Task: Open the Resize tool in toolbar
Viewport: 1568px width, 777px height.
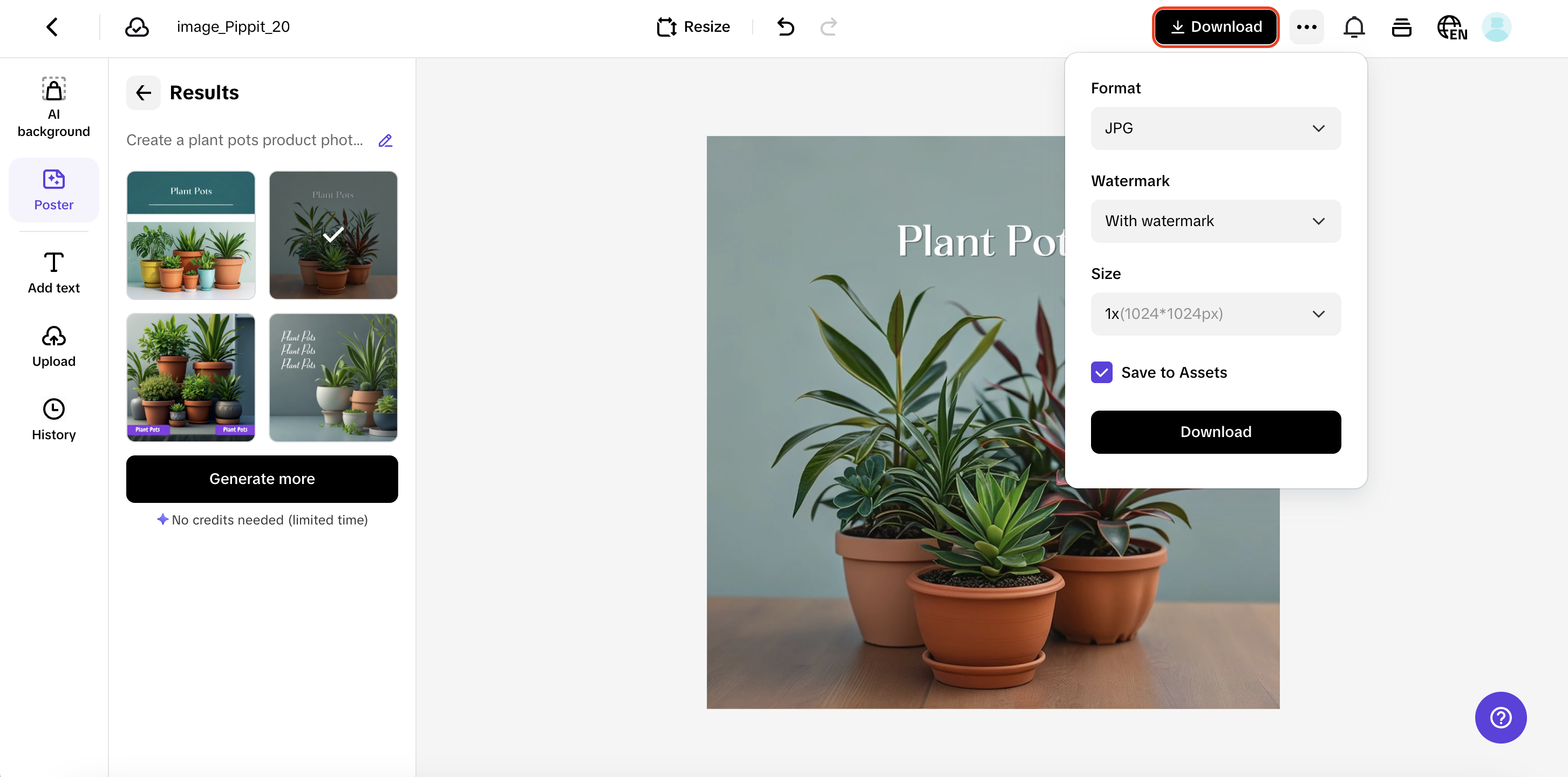Action: (x=693, y=27)
